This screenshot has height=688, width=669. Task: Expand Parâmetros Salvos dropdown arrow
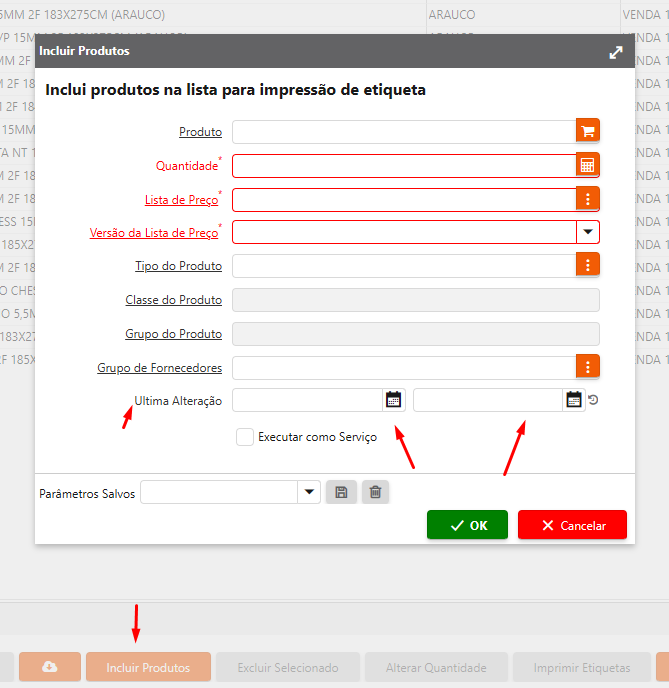click(x=309, y=492)
